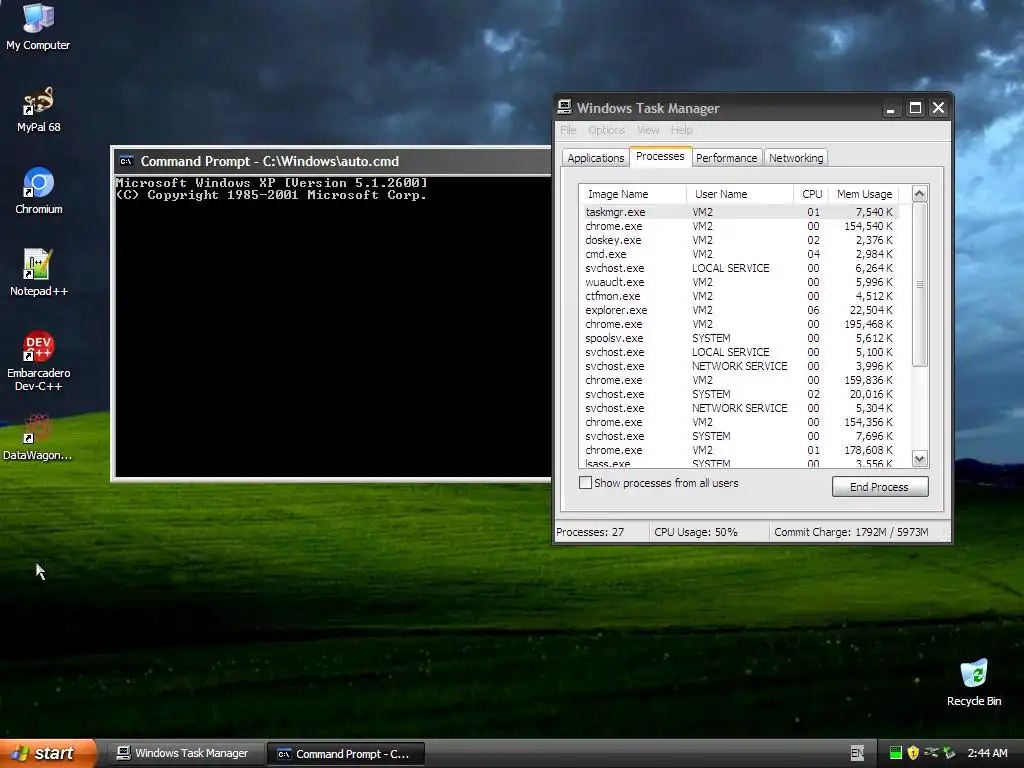Click the tray icon beside the clock
Image resolution: width=1024 pixels, height=768 pixels.
pos(949,753)
